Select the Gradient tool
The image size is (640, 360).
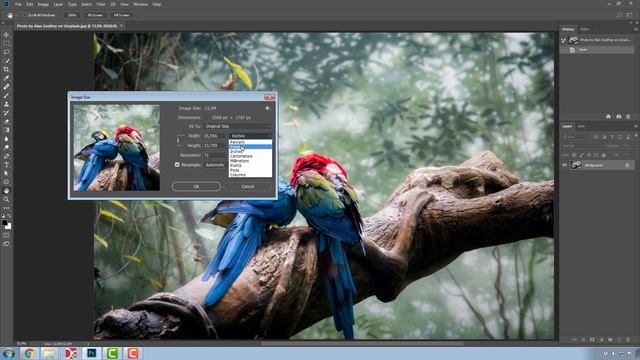tap(6, 130)
